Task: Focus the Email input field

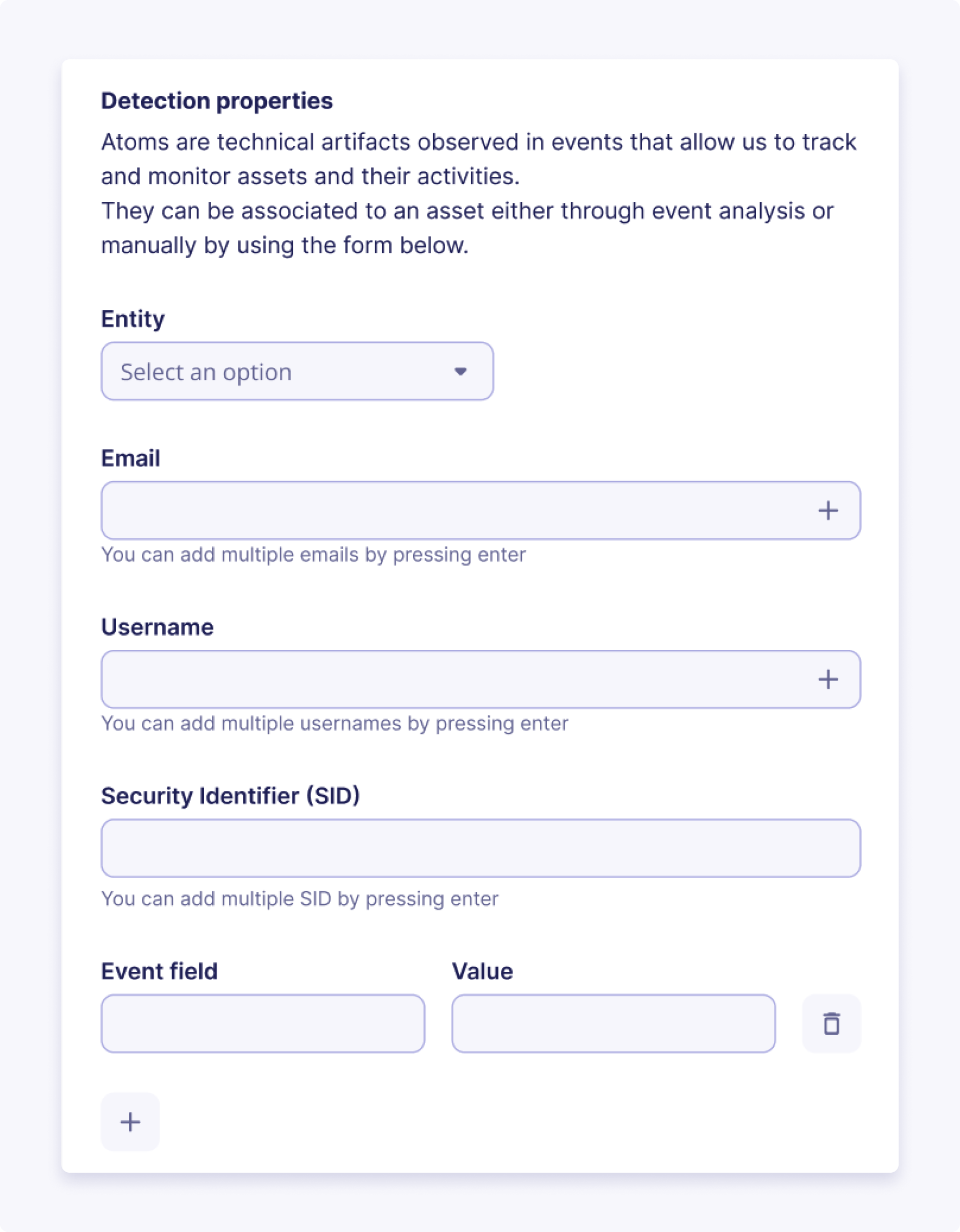Action: tap(451, 510)
